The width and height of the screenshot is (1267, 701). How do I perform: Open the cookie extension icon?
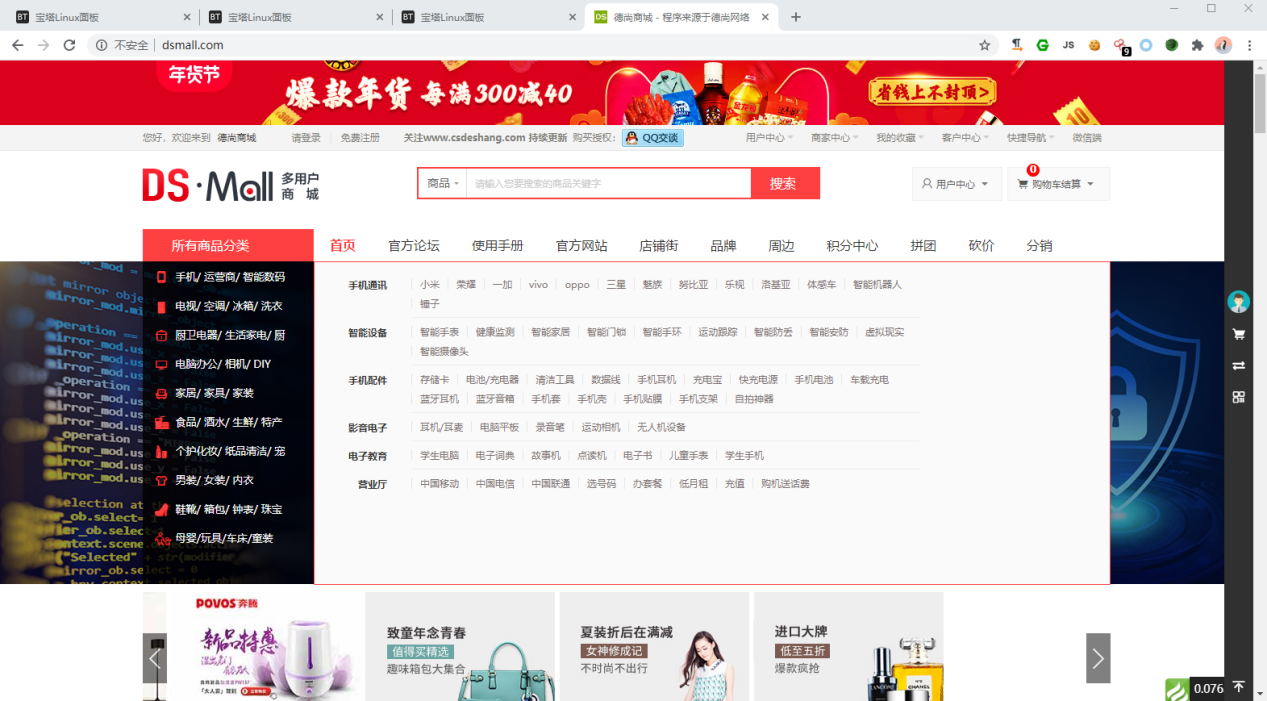click(1094, 45)
